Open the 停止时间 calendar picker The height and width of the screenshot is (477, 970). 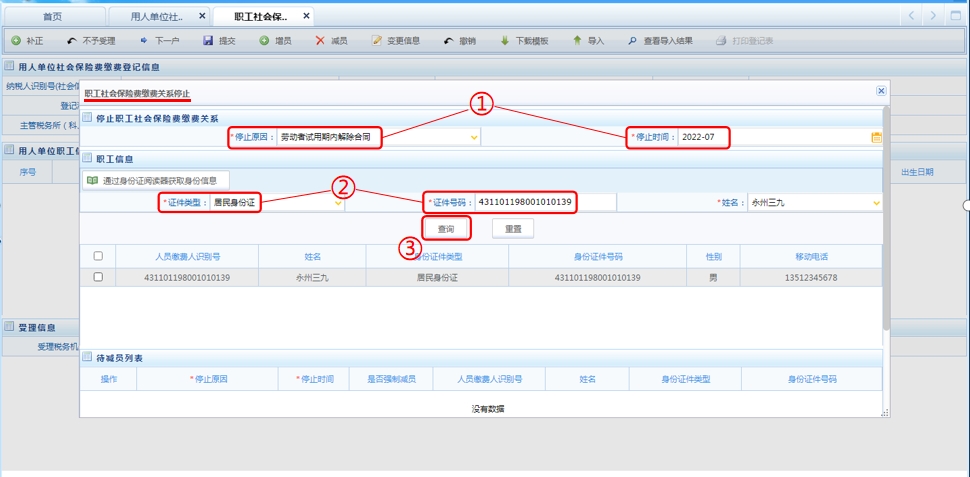click(877, 137)
